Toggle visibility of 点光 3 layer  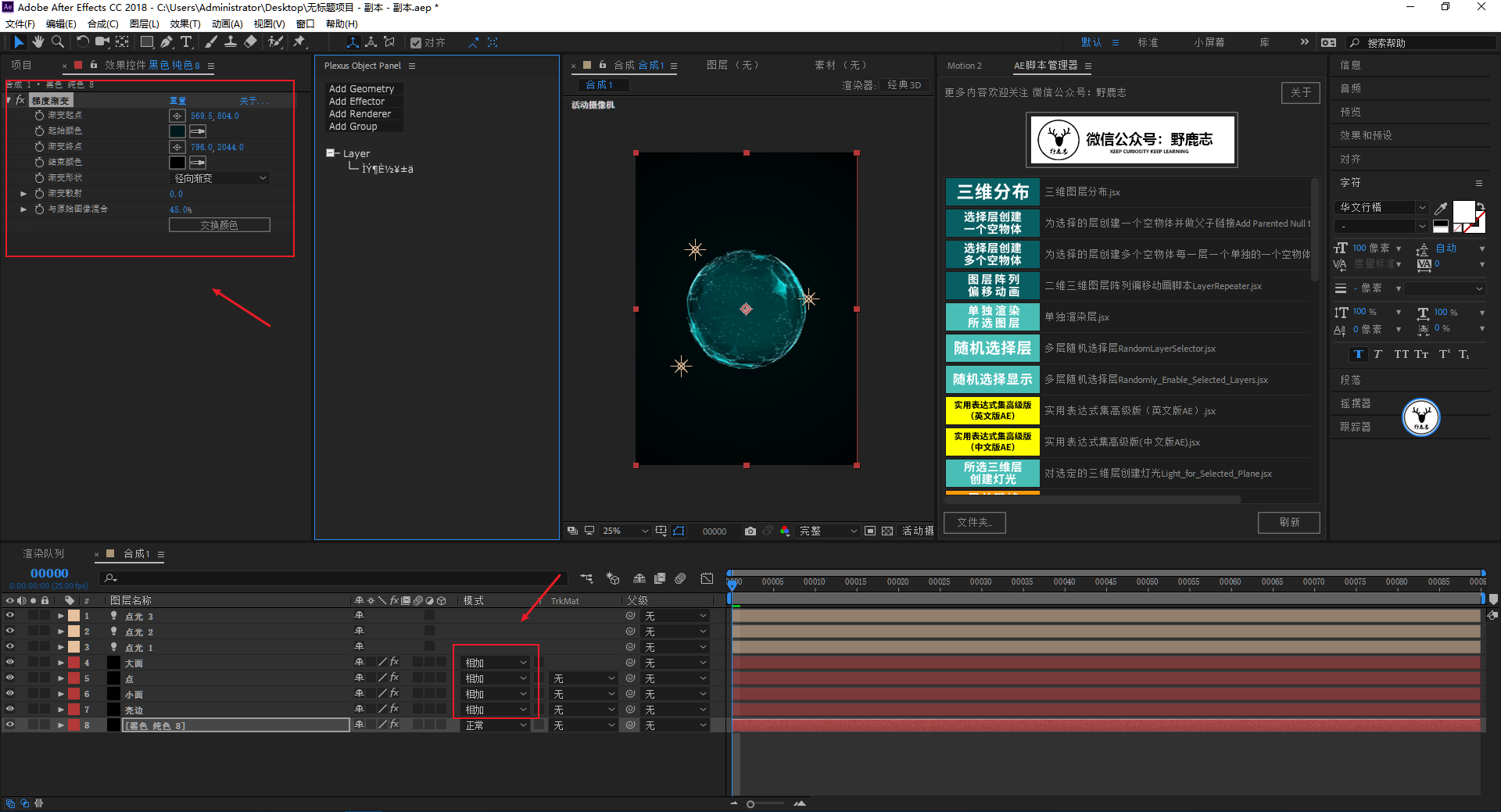10,616
